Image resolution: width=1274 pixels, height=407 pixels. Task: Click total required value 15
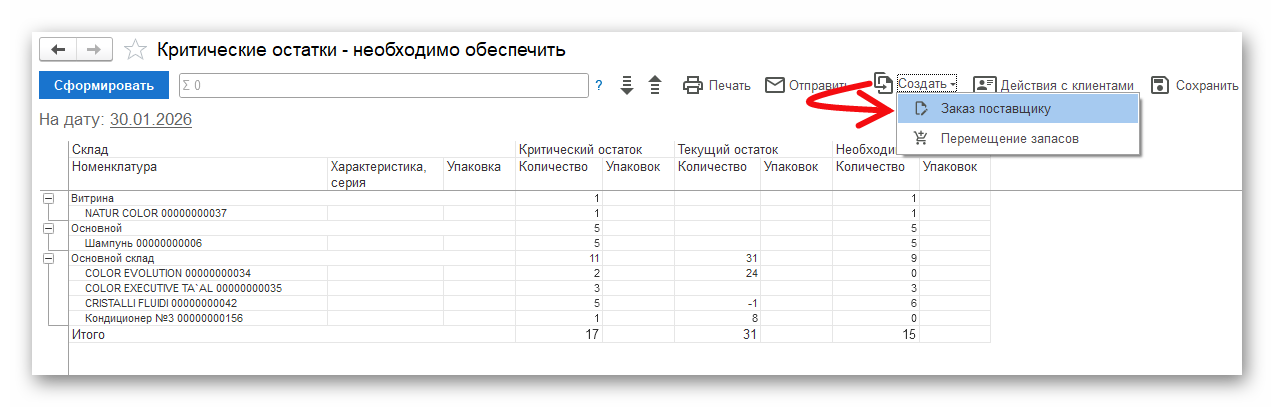tap(909, 335)
